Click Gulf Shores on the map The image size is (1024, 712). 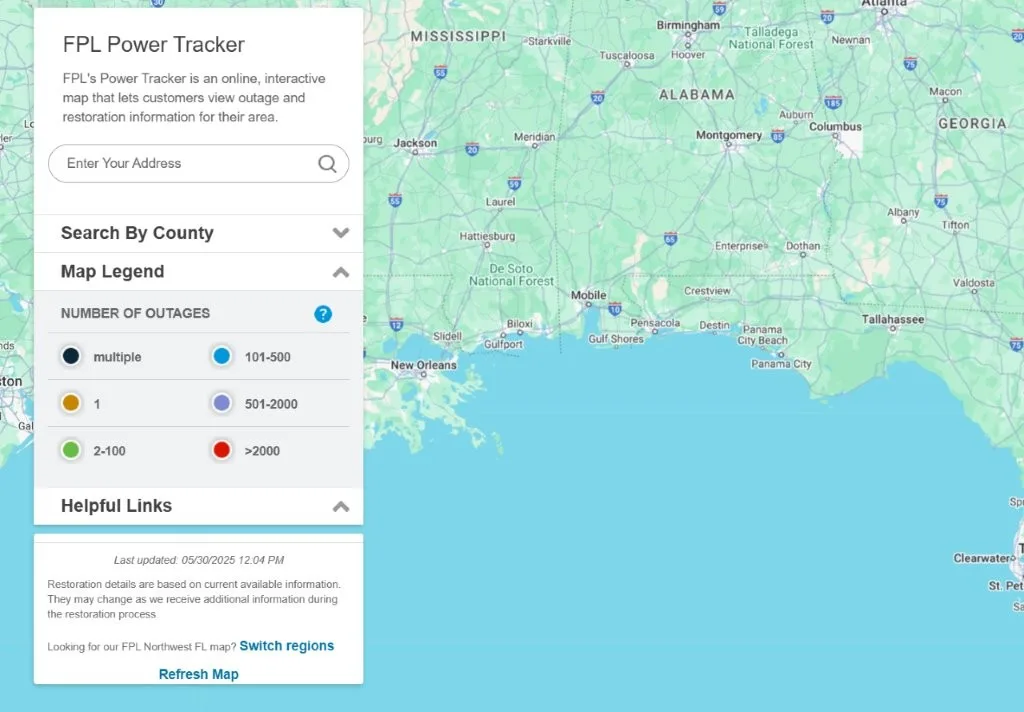coord(616,338)
